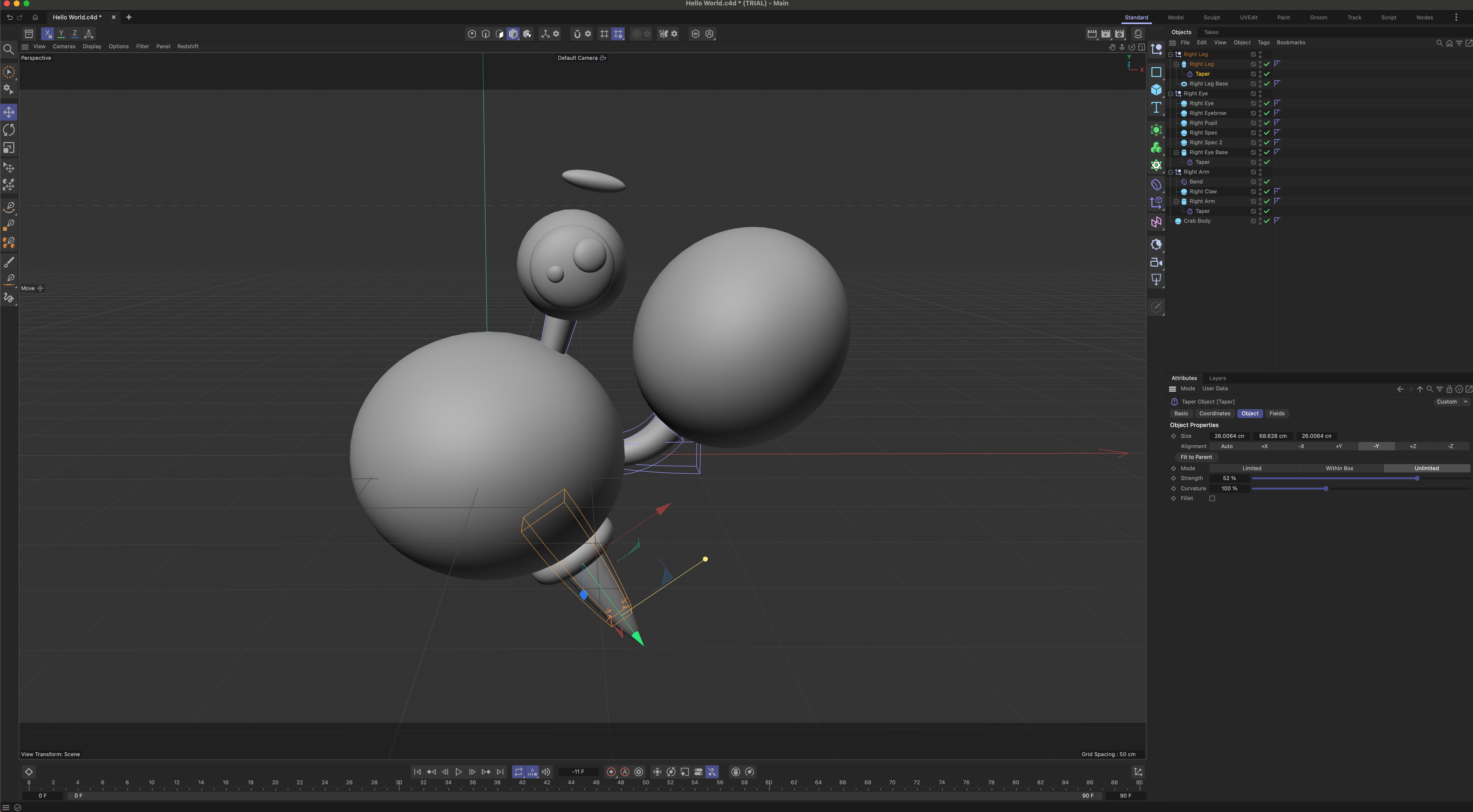The image size is (1473, 812).
Task: Toggle Crab Body enable checkmark
Action: [x=1267, y=221]
